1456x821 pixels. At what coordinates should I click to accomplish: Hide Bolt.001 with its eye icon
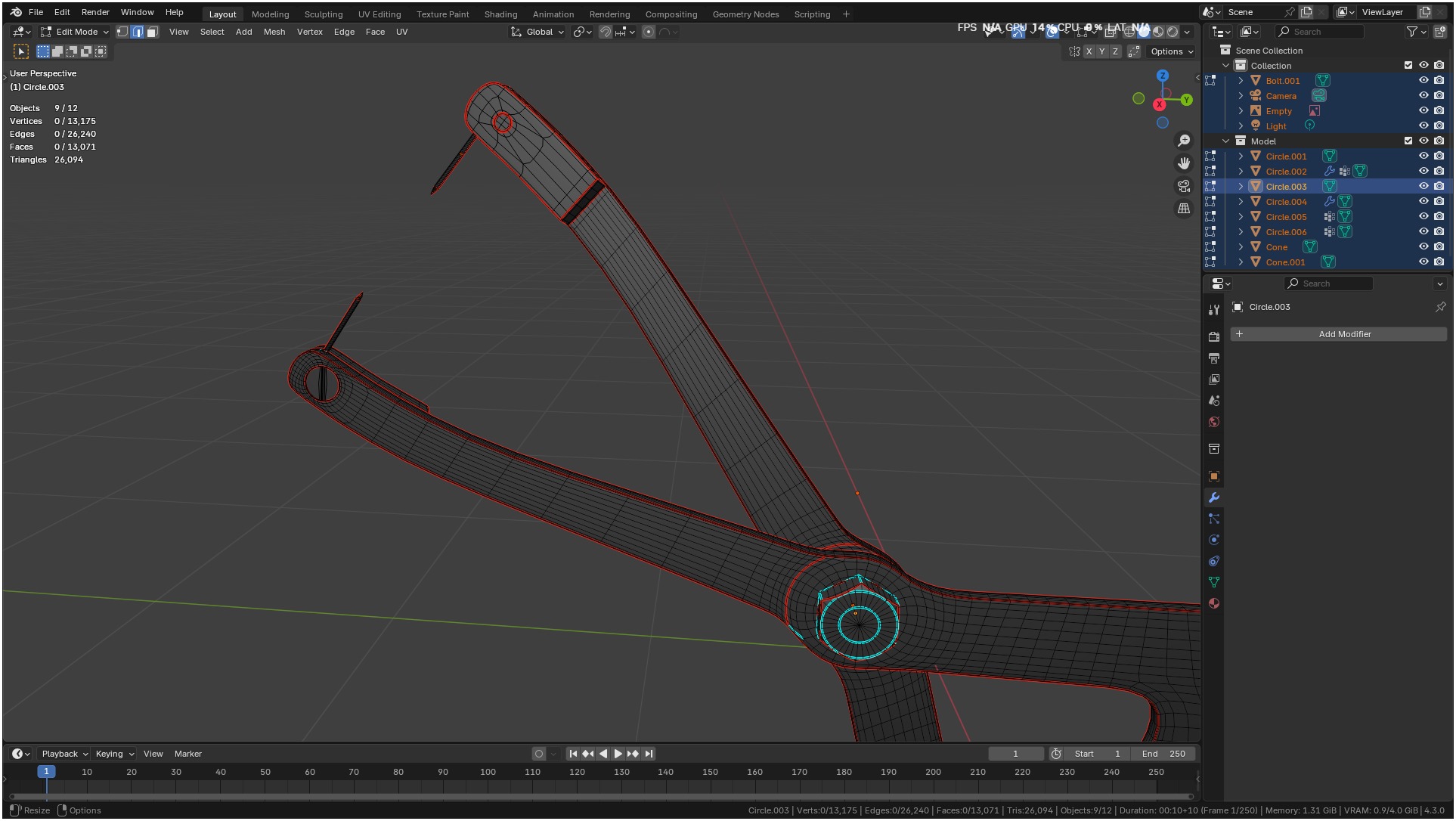coord(1423,81)
